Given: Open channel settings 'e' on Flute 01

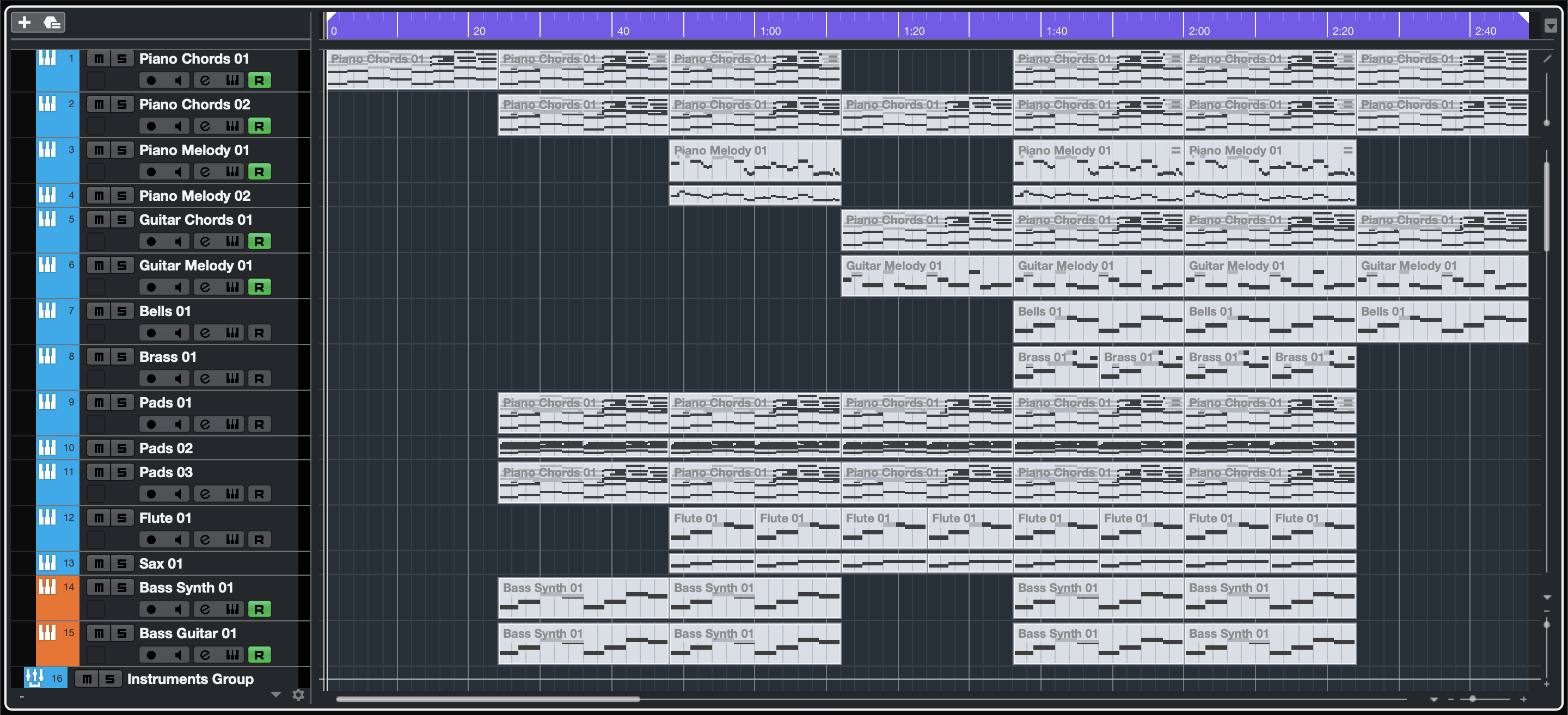Looking at the screenshot, I should pos(205,539).
